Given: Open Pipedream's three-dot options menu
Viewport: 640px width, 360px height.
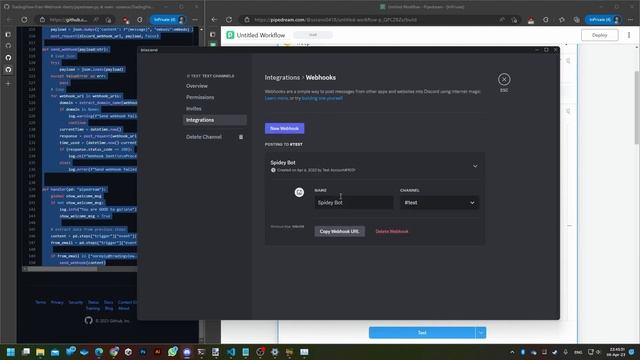Looking at the screenshot, I should click(629, 35).
